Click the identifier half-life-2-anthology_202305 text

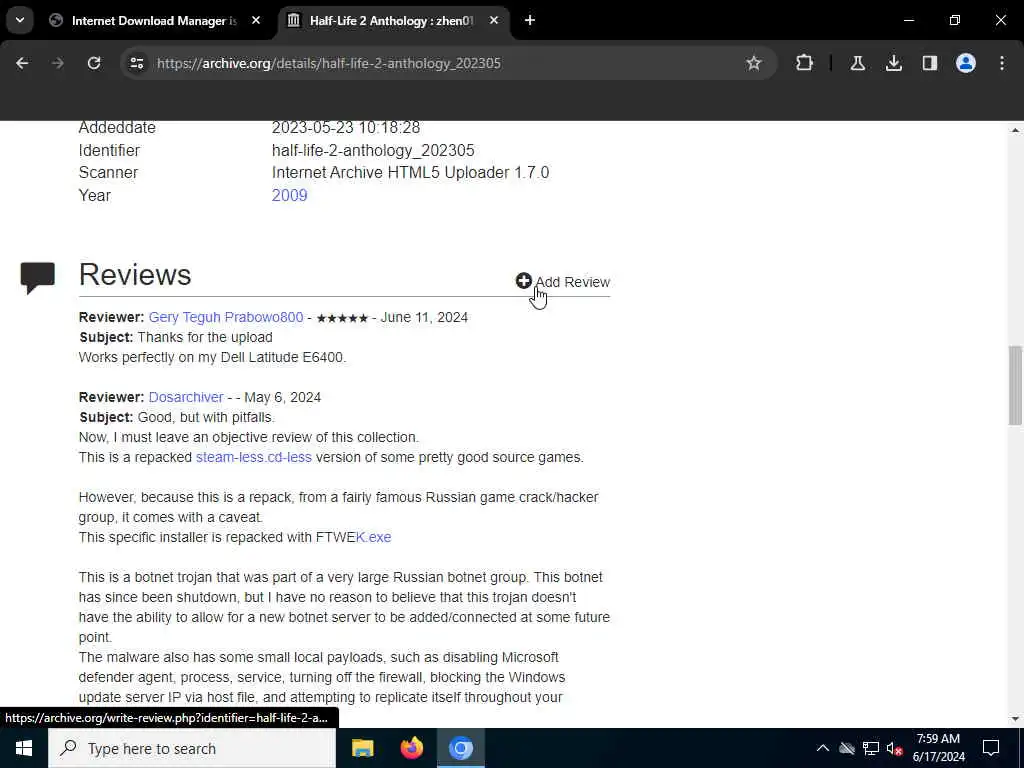[x=373, y=150]
